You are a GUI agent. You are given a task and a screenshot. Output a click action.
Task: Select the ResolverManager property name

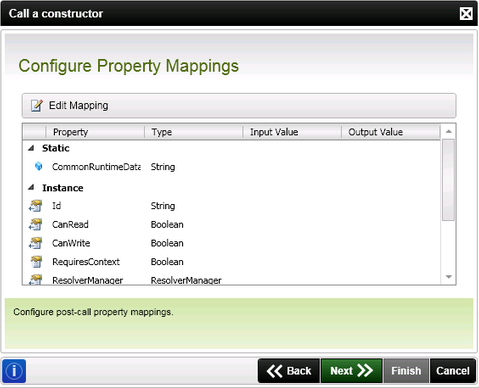(87, 280)
